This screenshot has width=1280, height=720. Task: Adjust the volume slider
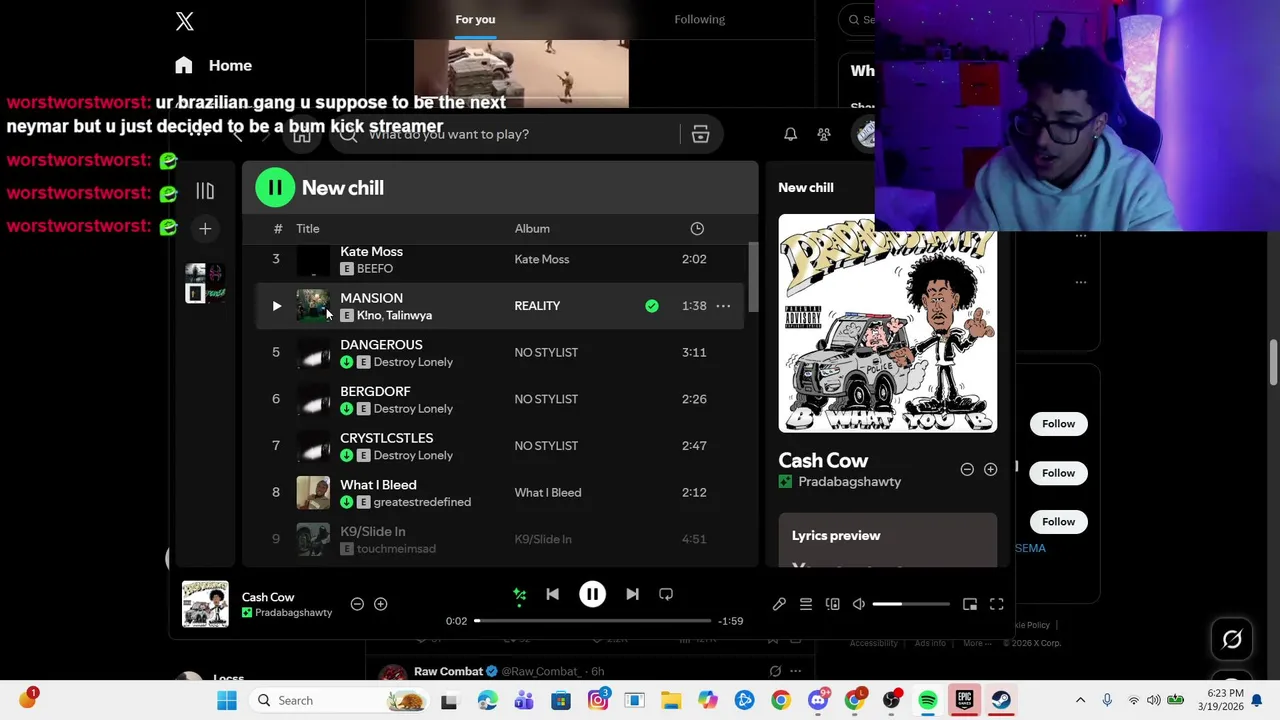point(911,604)
